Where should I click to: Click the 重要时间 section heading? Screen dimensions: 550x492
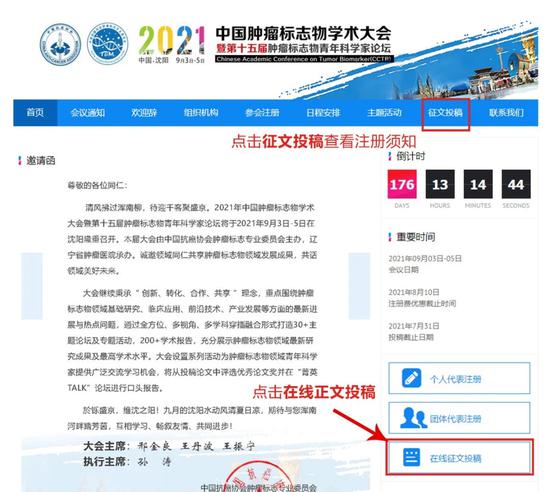416,237
